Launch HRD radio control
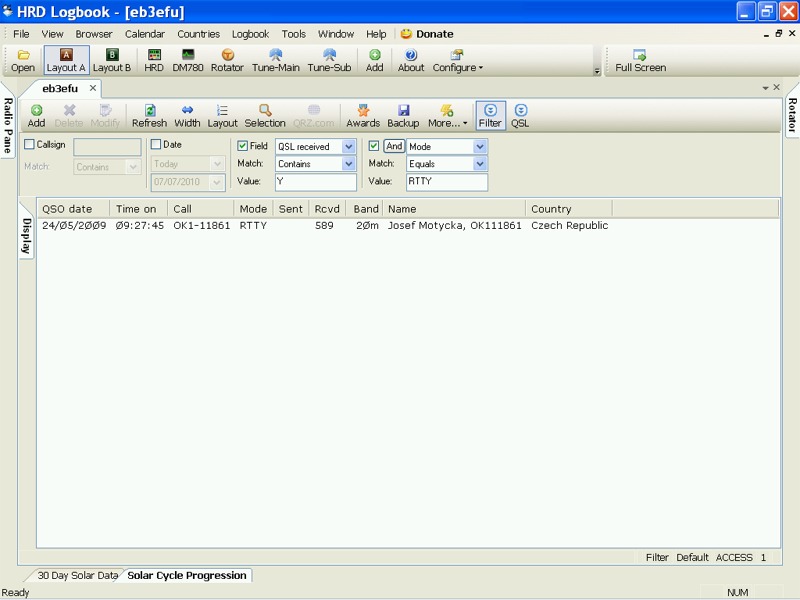The height and width of the screenshot is (600, 800). pos(154,60)
